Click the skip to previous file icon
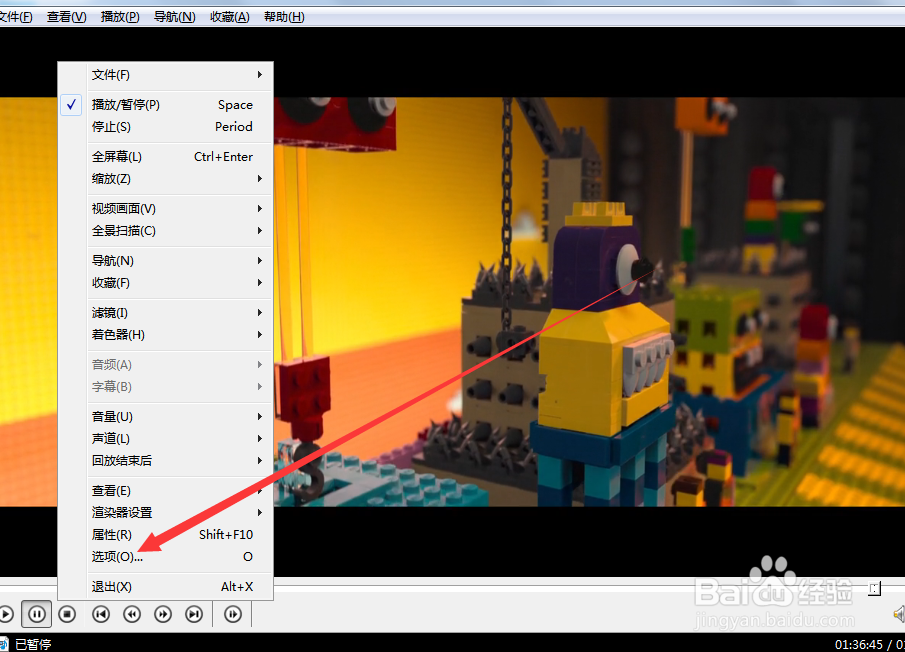This screenshot has height=652, width=905. click(x=101, y=614)
